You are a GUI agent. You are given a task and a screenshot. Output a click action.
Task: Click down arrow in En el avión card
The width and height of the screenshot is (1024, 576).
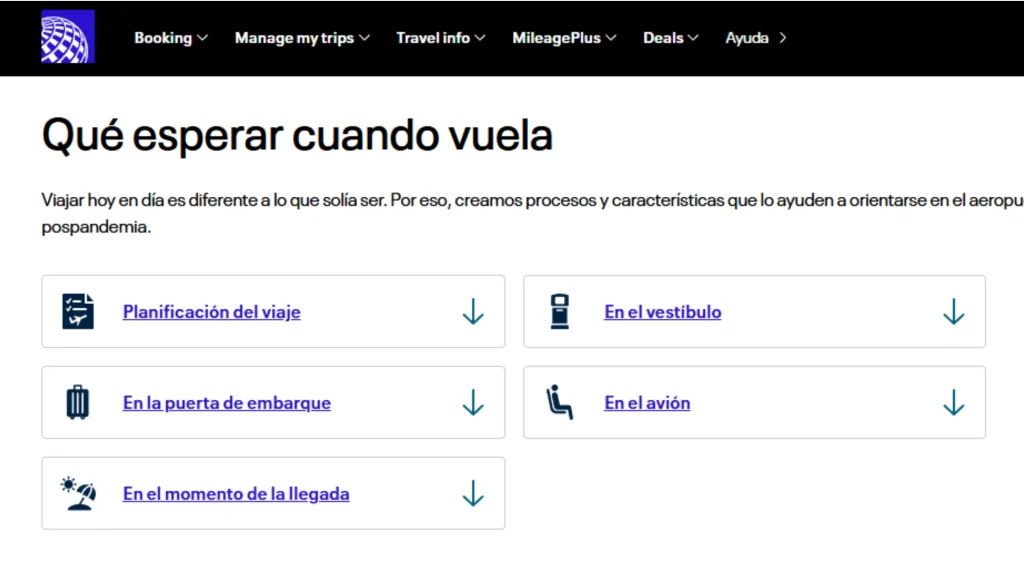pos(953,402)
